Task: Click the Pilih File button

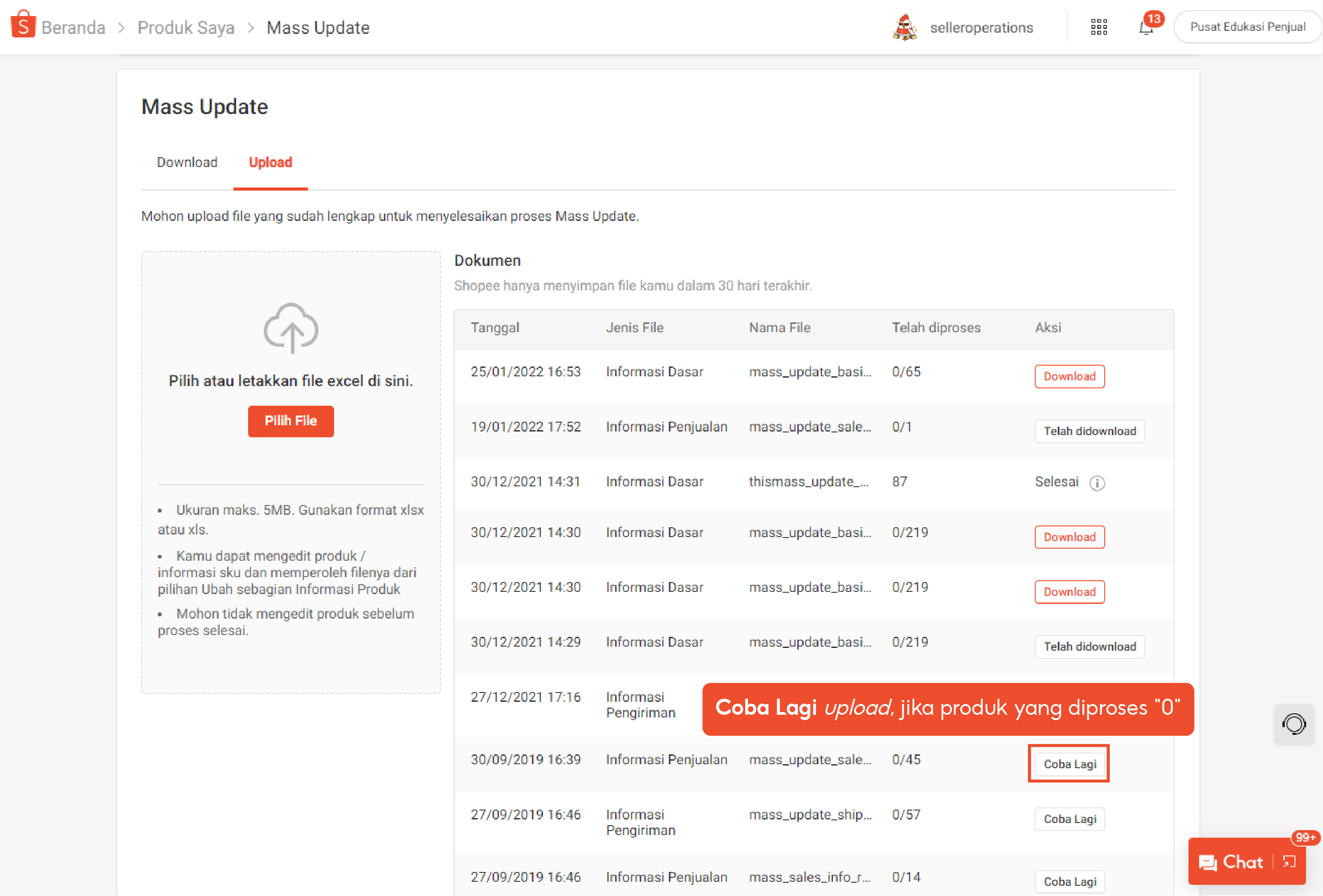Action: (290, 421)
